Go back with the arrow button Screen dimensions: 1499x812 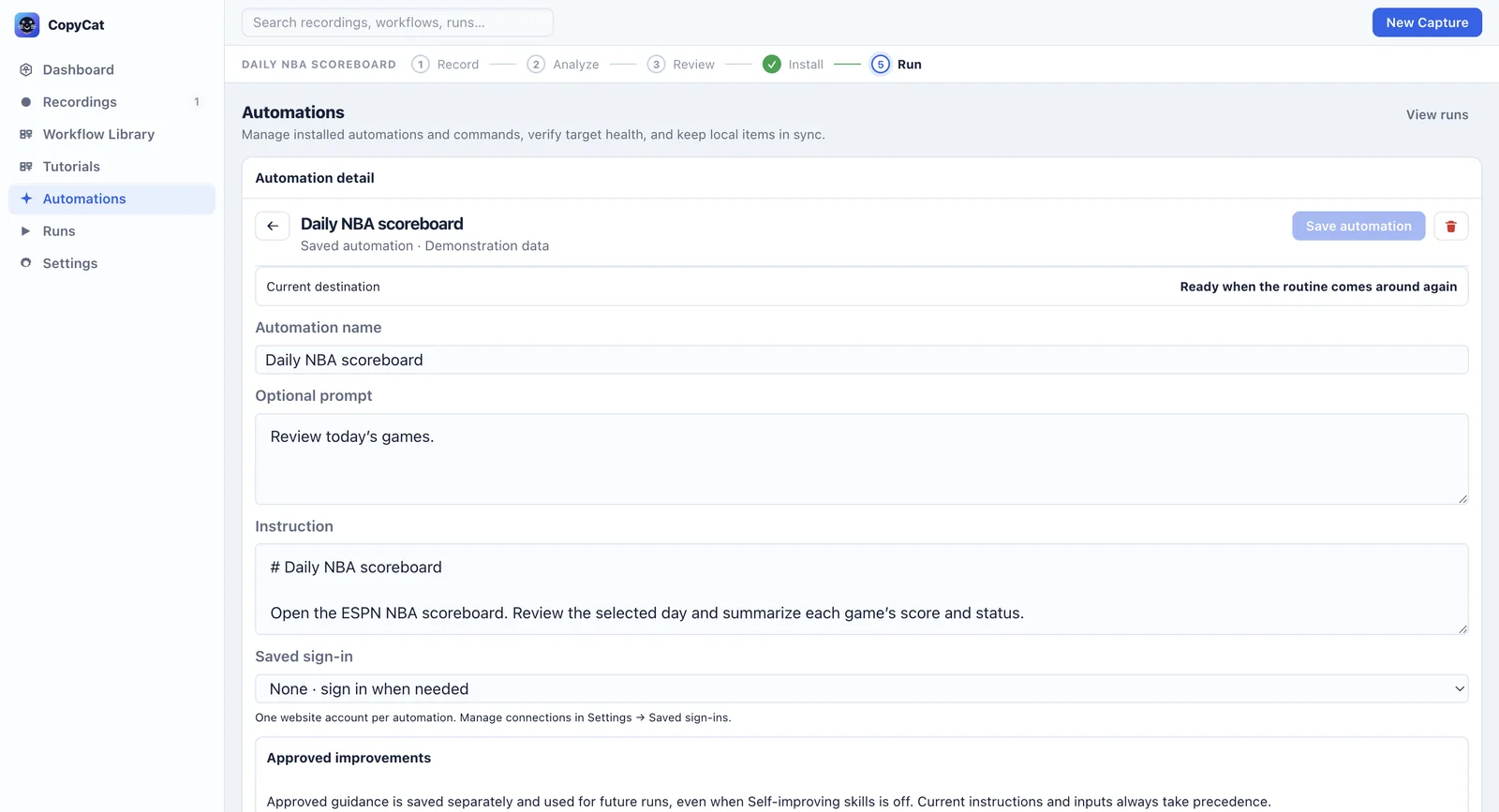(x=273, y=226)
